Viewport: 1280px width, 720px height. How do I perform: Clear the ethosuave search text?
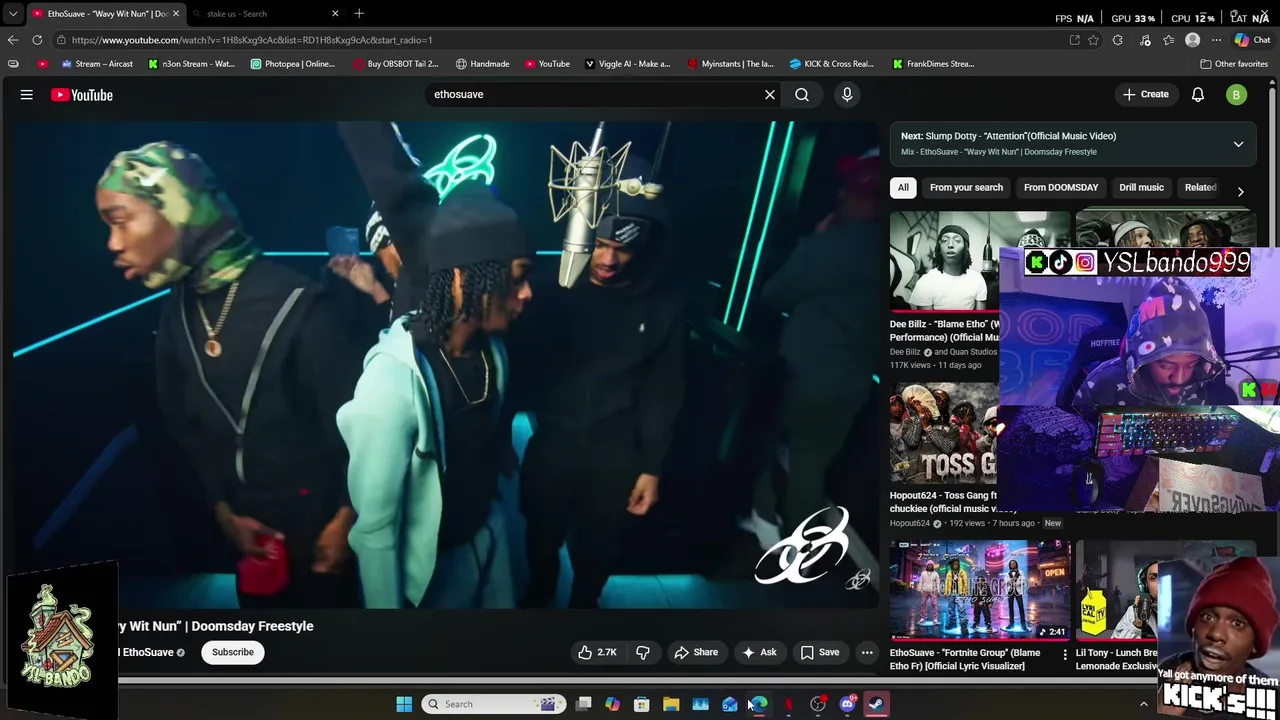(x=770, y=95)
